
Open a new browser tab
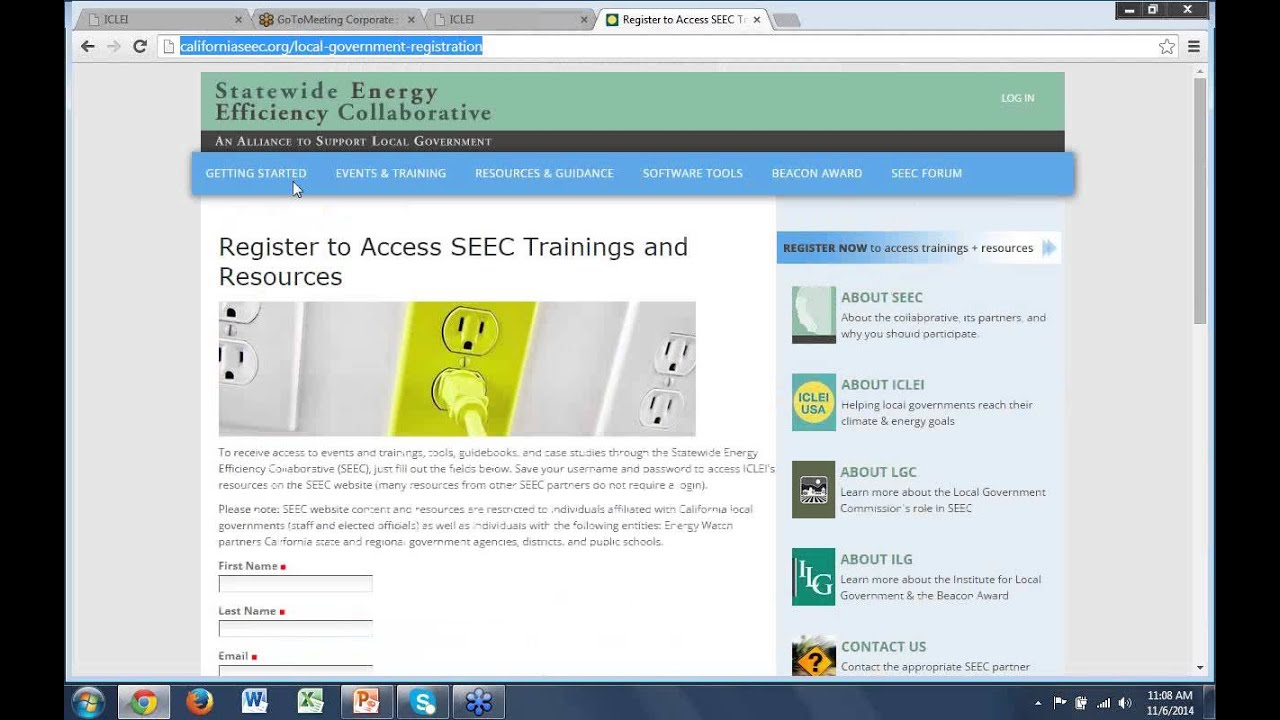click(x=786, y=20)
